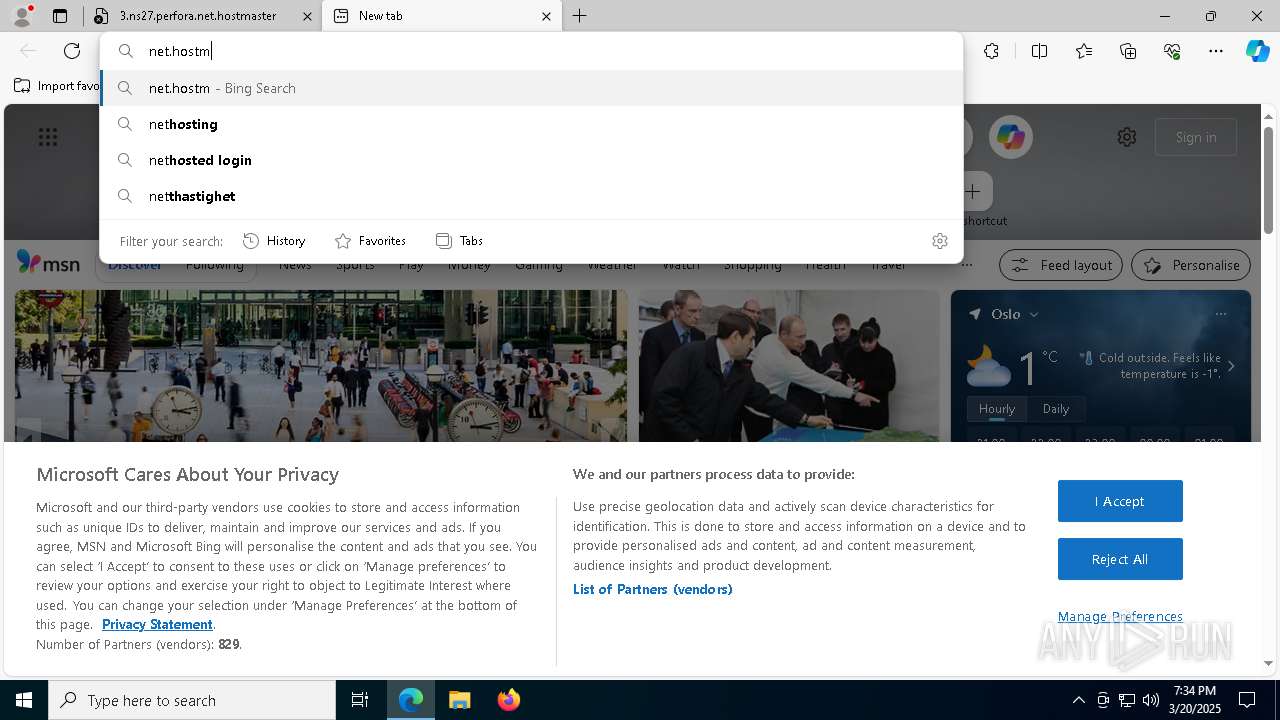Click the Import favorites bookmark

(57, 86)
